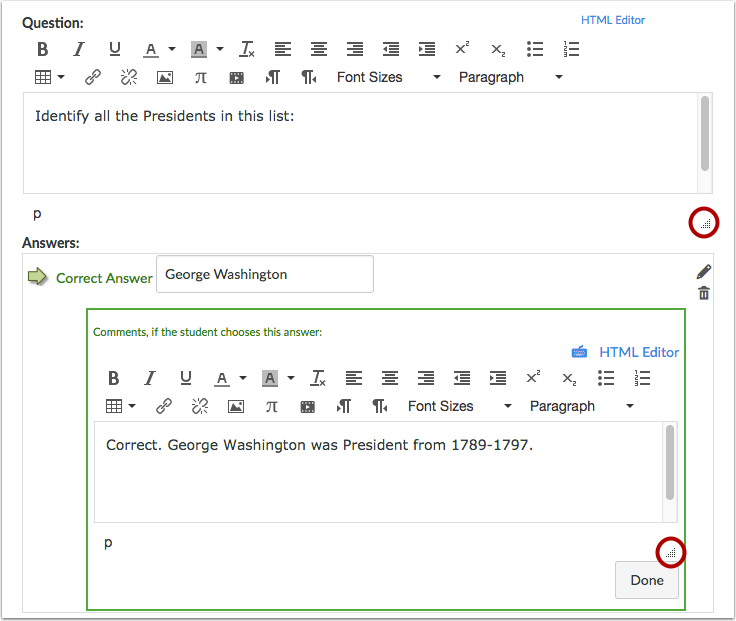This screenshot has height=621, width=736.
Task: Edit answer comments with pencil icon
Action: click(704, 271)
